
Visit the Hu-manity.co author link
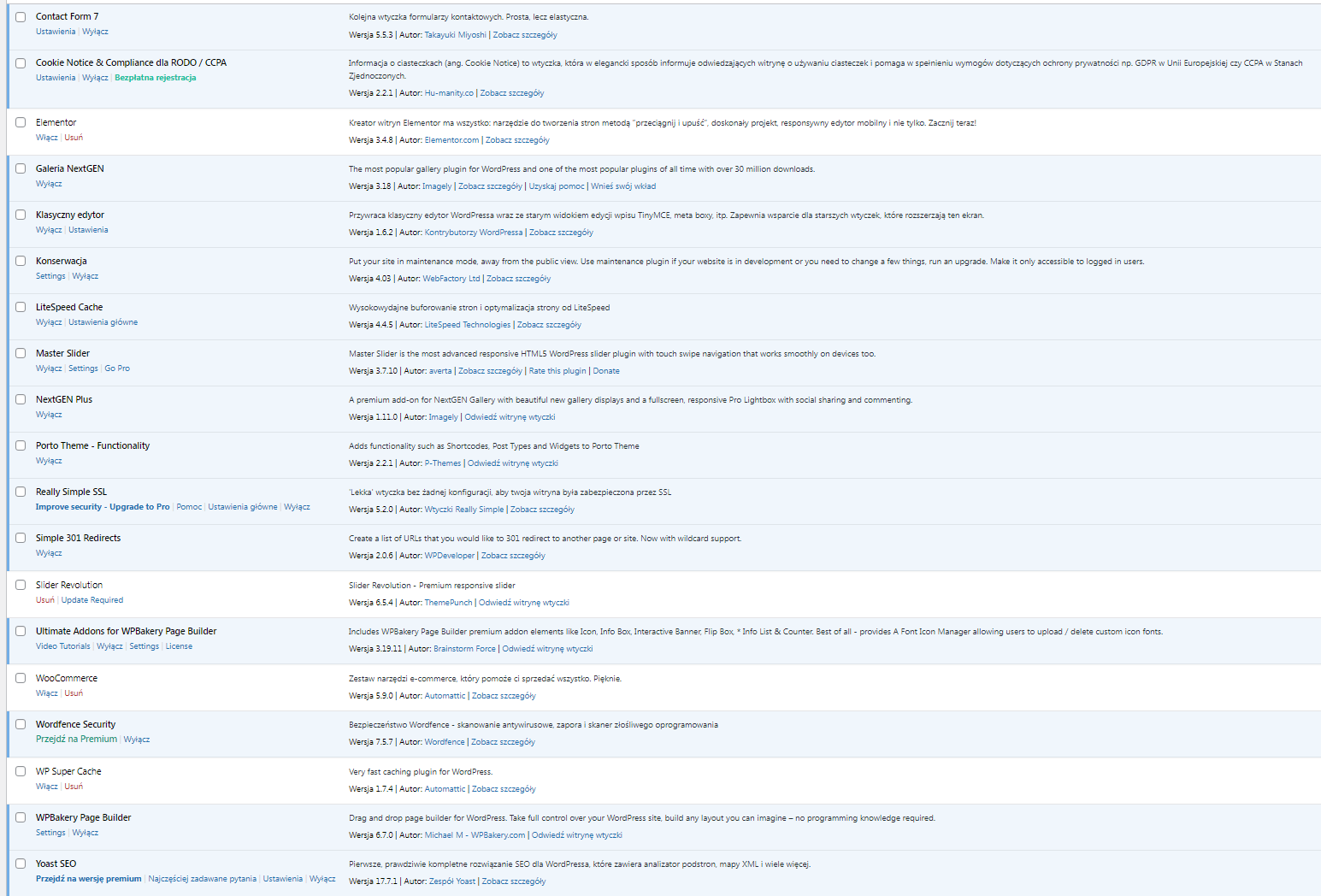[449, 93]
